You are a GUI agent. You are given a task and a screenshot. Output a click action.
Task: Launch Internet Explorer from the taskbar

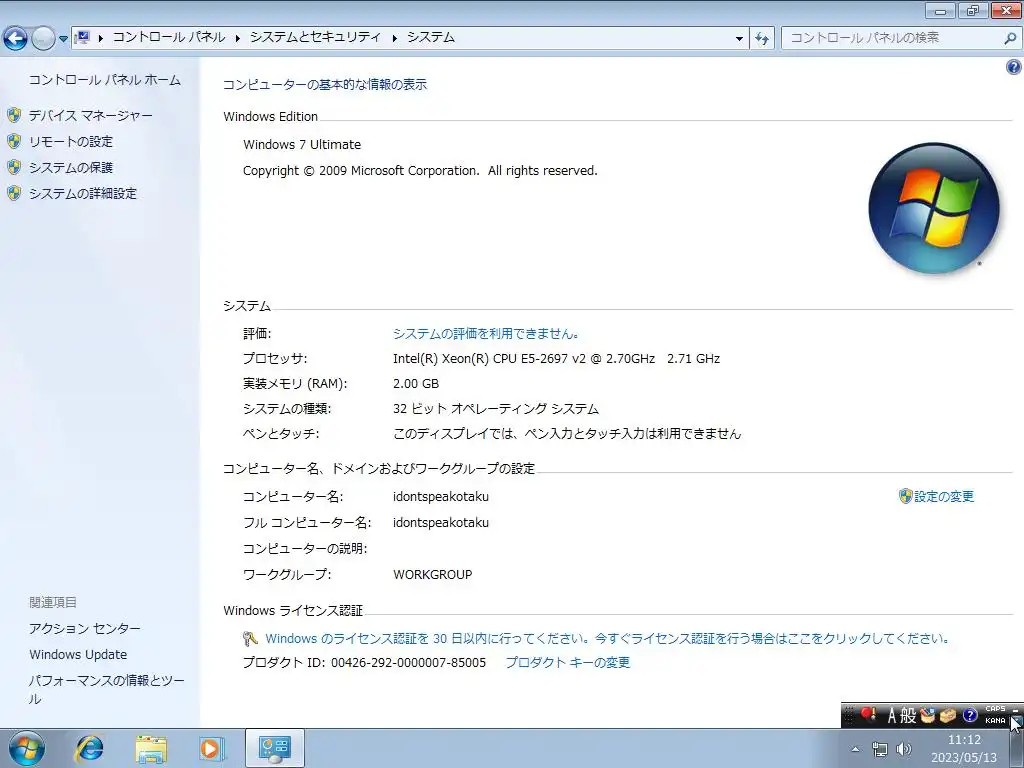(89, 748)
